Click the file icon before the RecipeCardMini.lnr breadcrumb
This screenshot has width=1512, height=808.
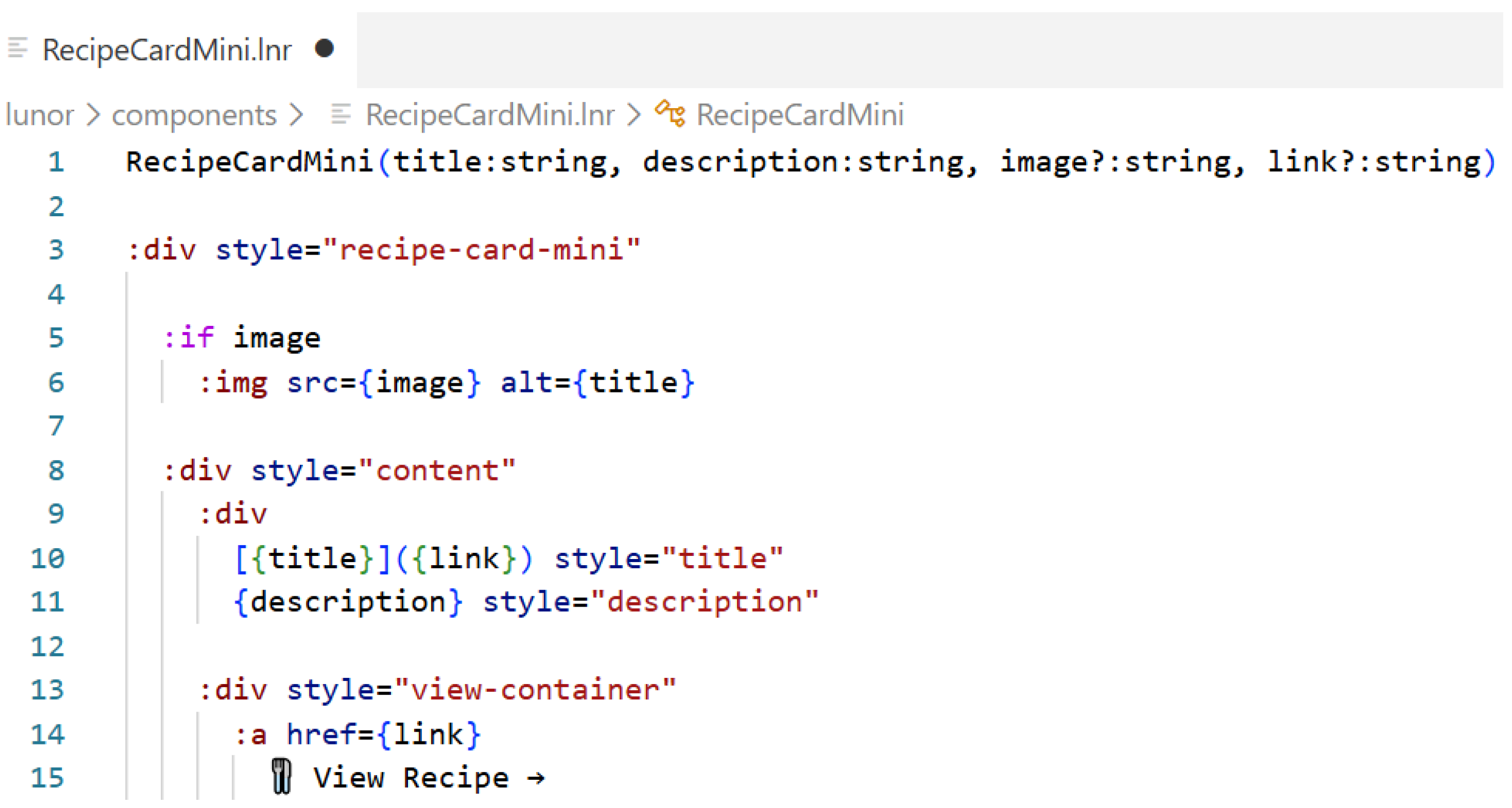341,114
